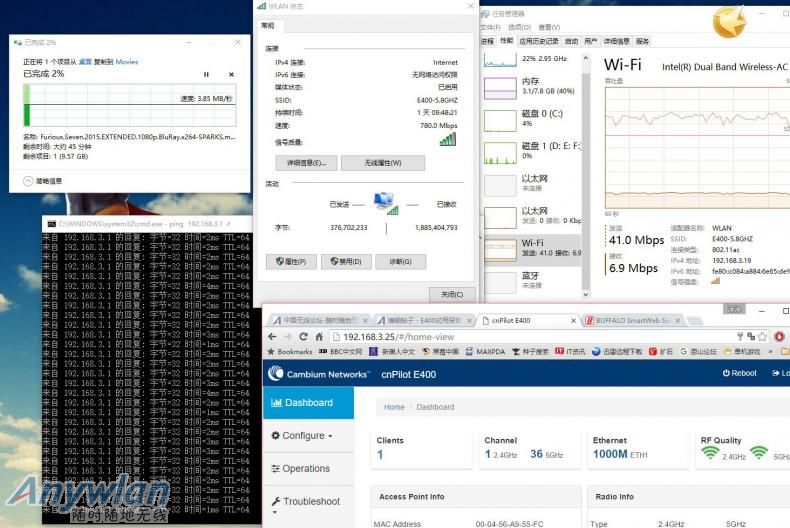
Task: Click 属性(P) button in WLAN status
Action: click(x=291, y=261)
